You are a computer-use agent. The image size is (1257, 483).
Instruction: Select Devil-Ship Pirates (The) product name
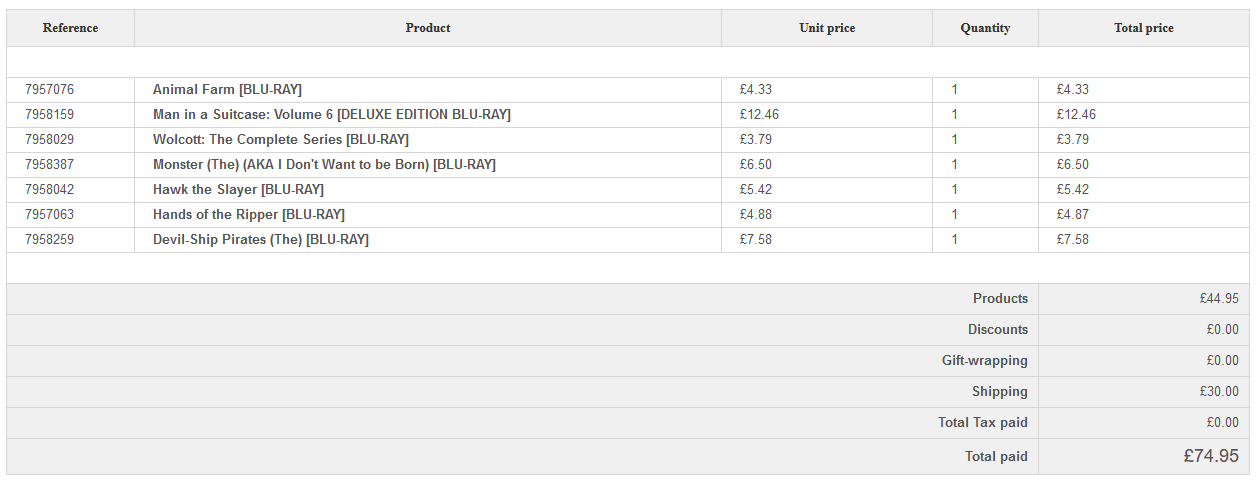[x=260, y=240]
